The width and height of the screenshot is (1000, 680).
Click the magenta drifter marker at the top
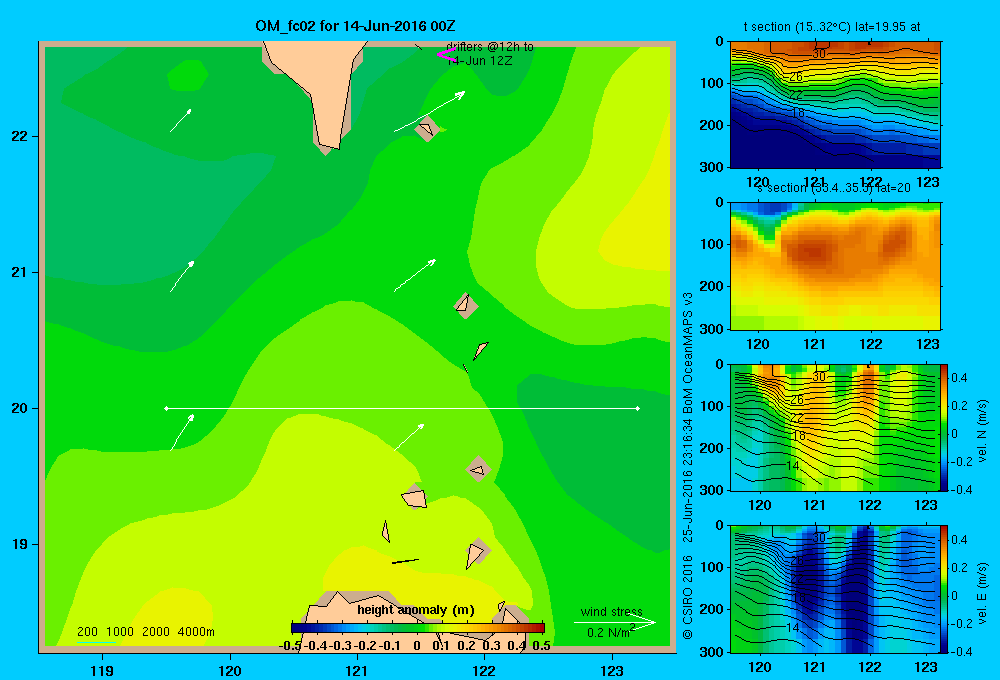446,55
